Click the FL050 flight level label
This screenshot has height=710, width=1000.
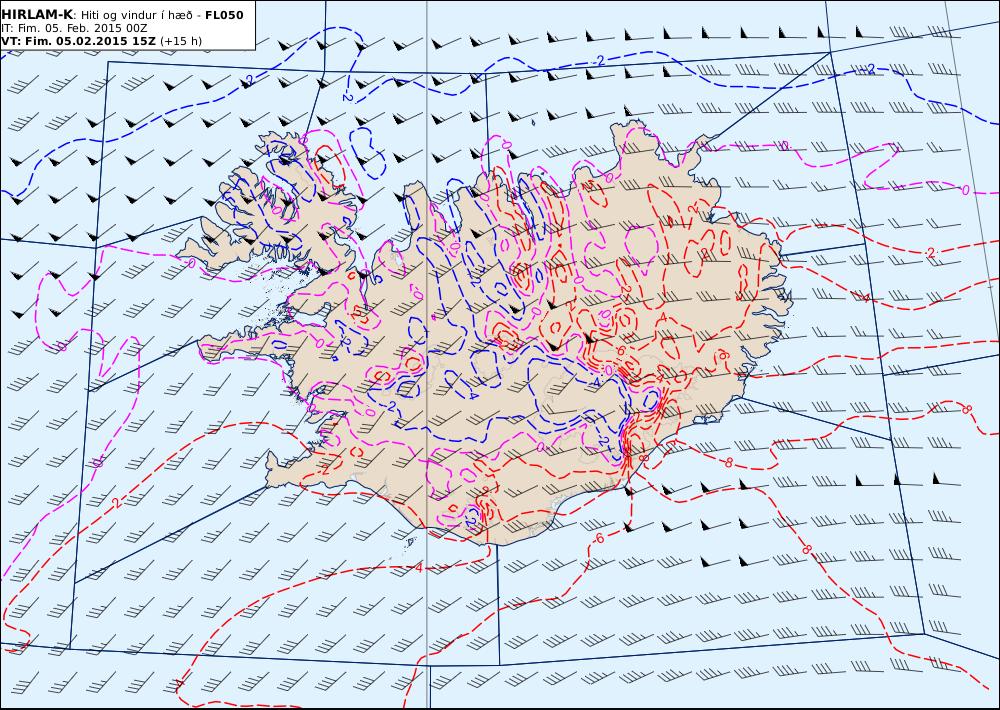pos(224,15)
